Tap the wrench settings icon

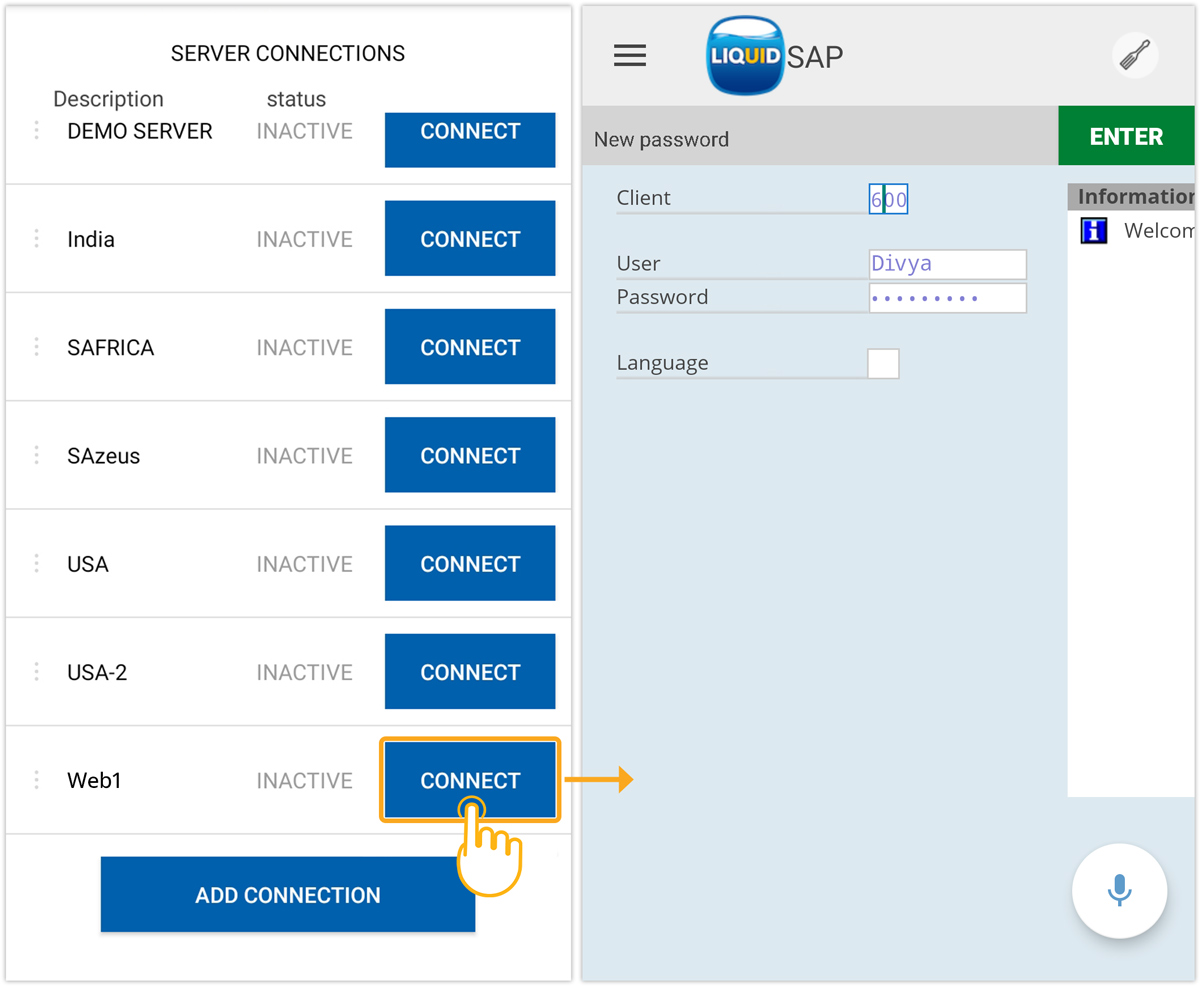[x=1135, y=56]
